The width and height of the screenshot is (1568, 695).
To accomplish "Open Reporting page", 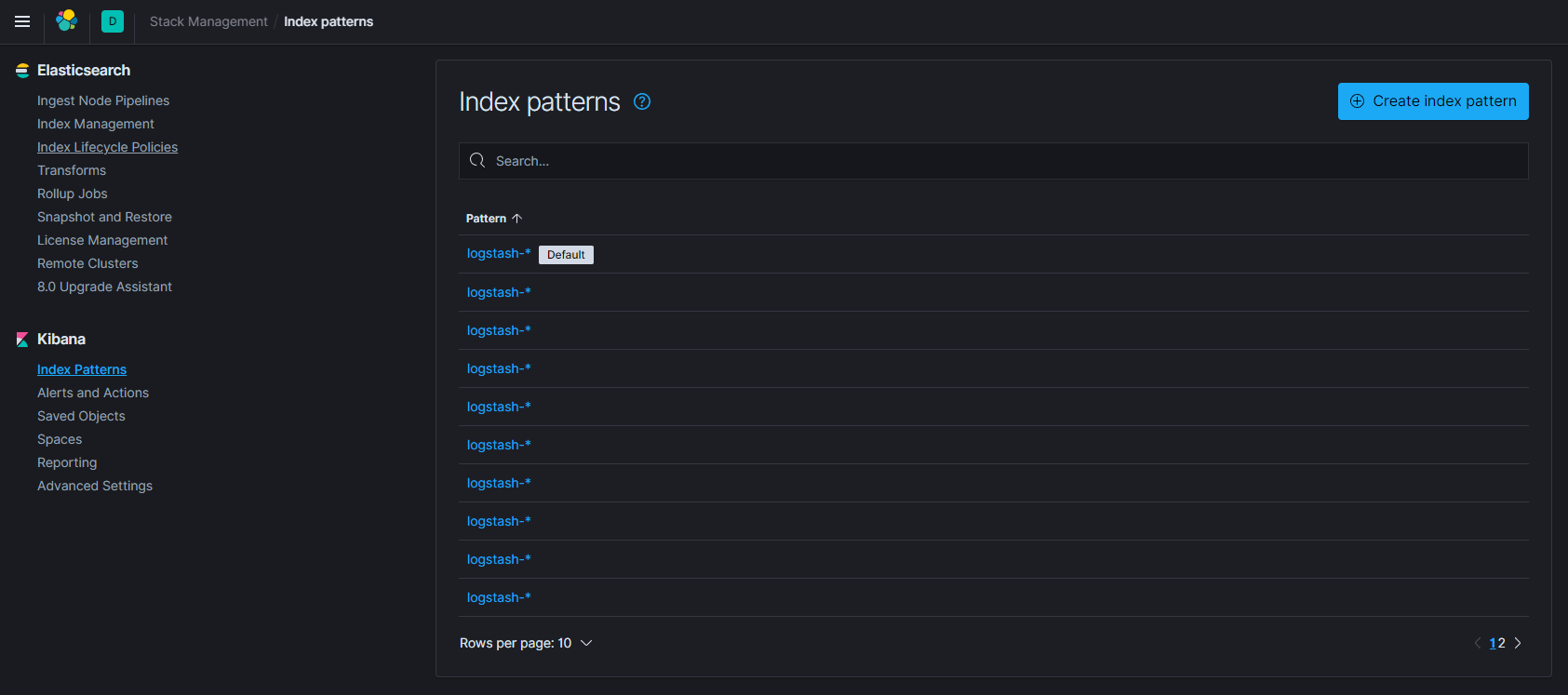I will pyautogui.click(x=67, y=462).
